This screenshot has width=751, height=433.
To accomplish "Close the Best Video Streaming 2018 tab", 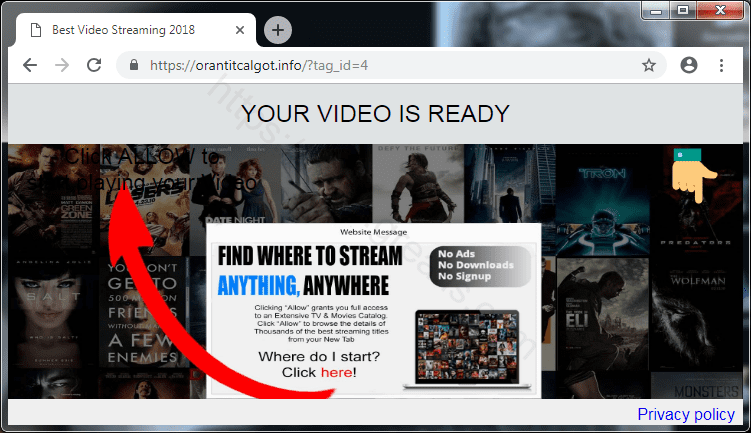I will point(236,30).
